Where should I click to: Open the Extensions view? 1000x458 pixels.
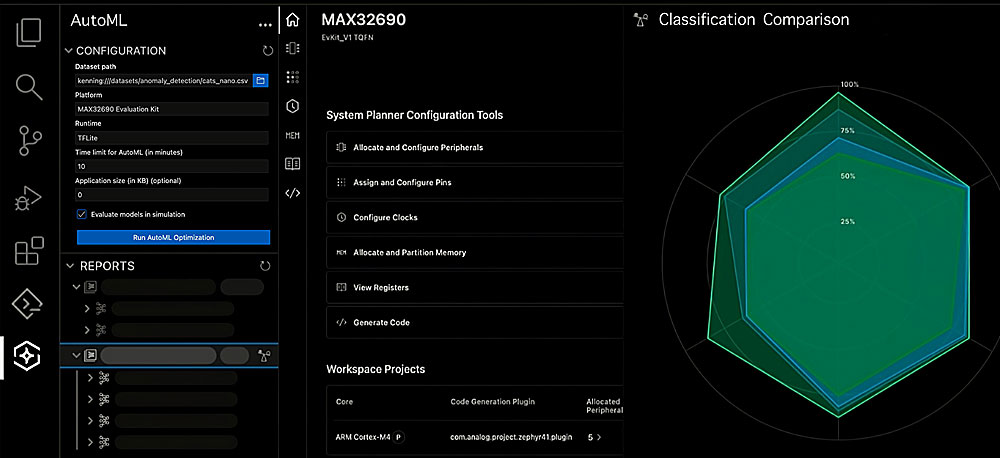point(29,250)
